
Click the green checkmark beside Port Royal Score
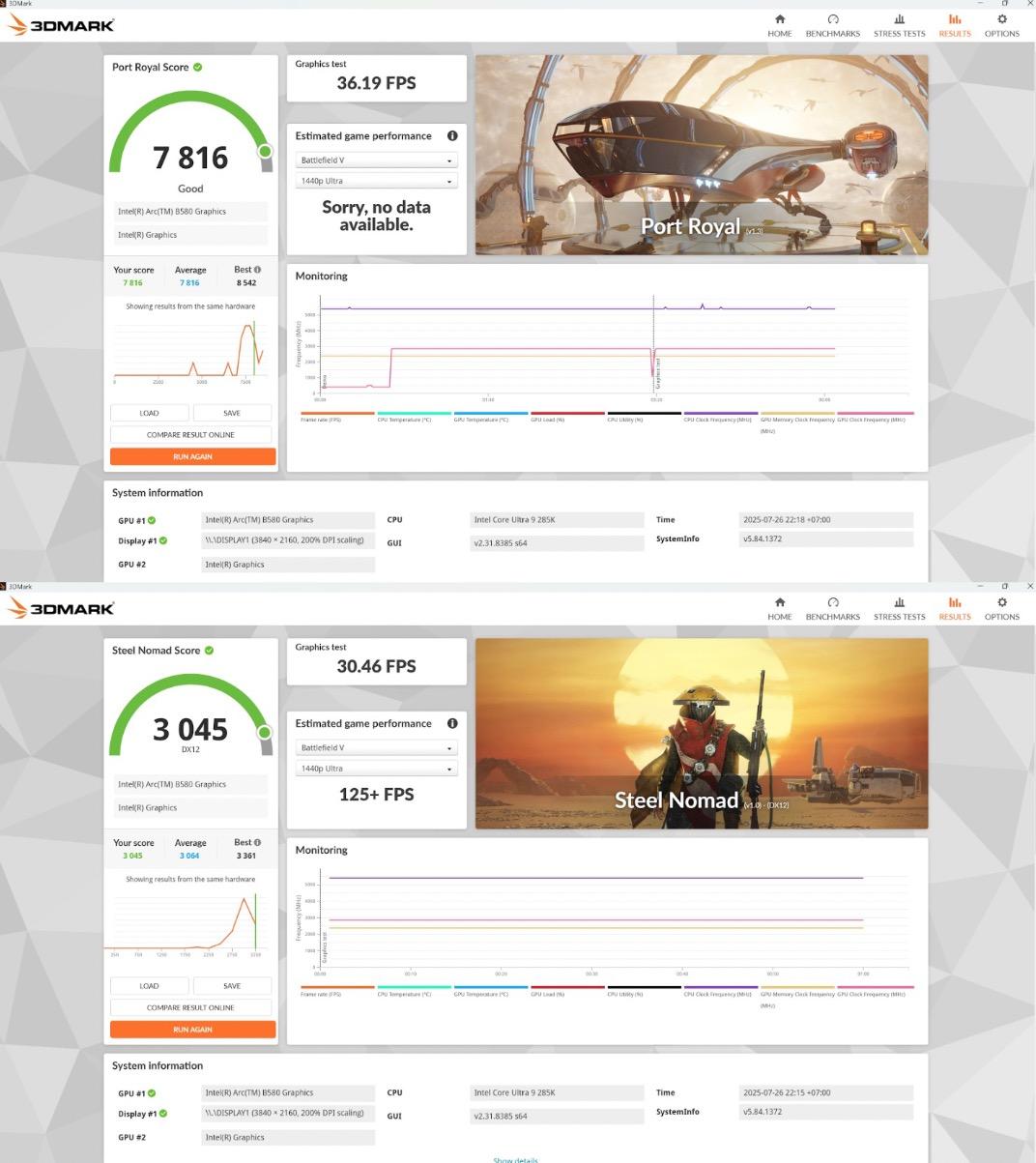(x=198, y=67)
